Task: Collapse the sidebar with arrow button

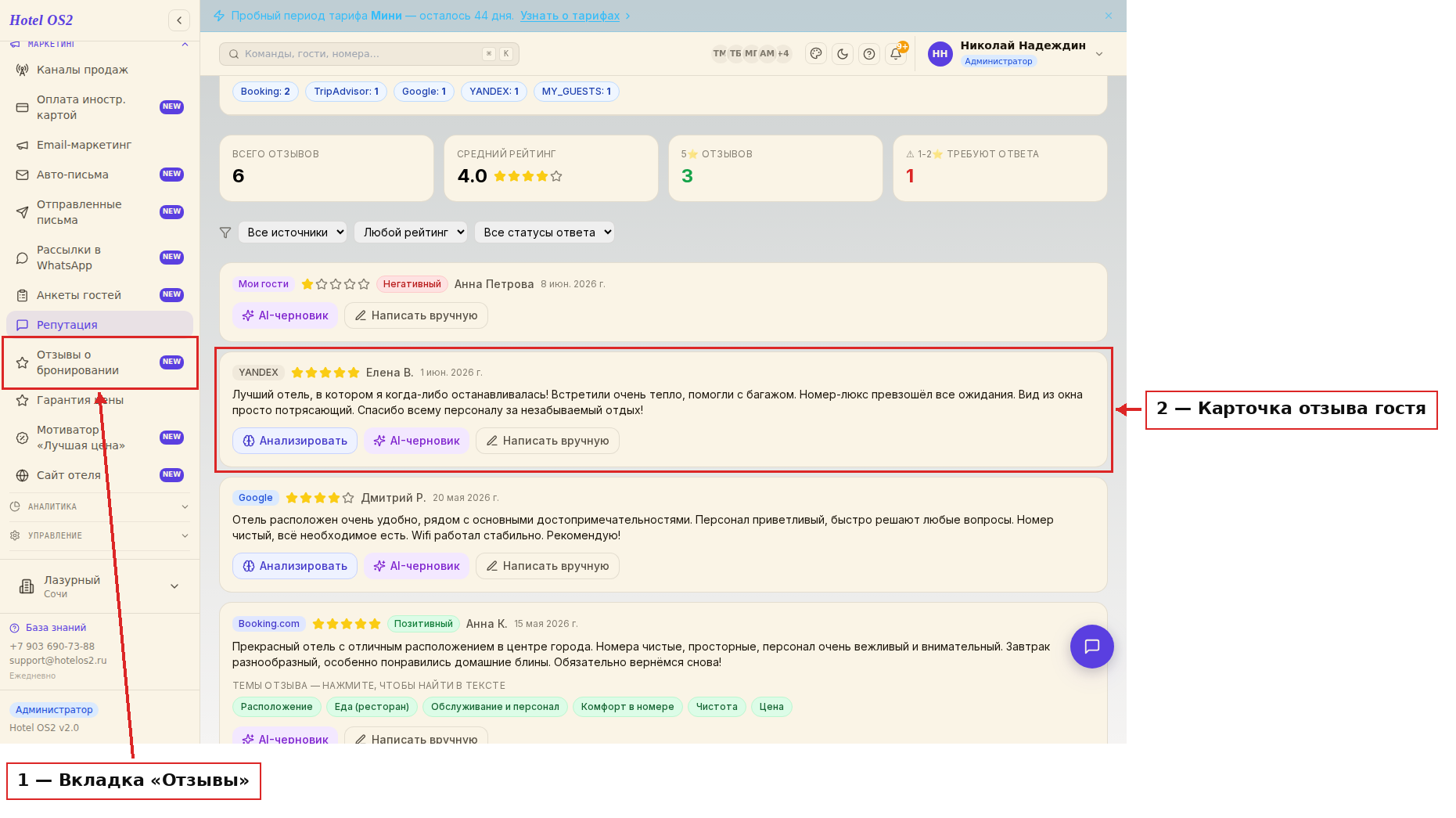Action: pyautogui.click(x=179, y=20)
